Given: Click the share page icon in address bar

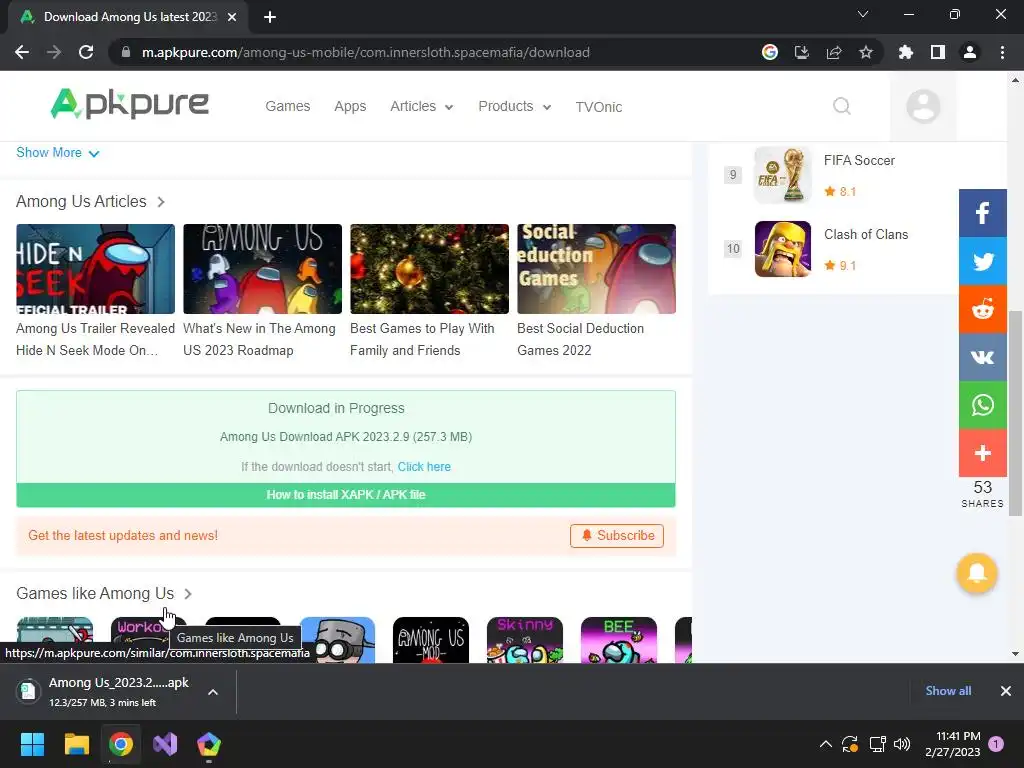Looking at the screenshot, I should click(x=833, y=52).
